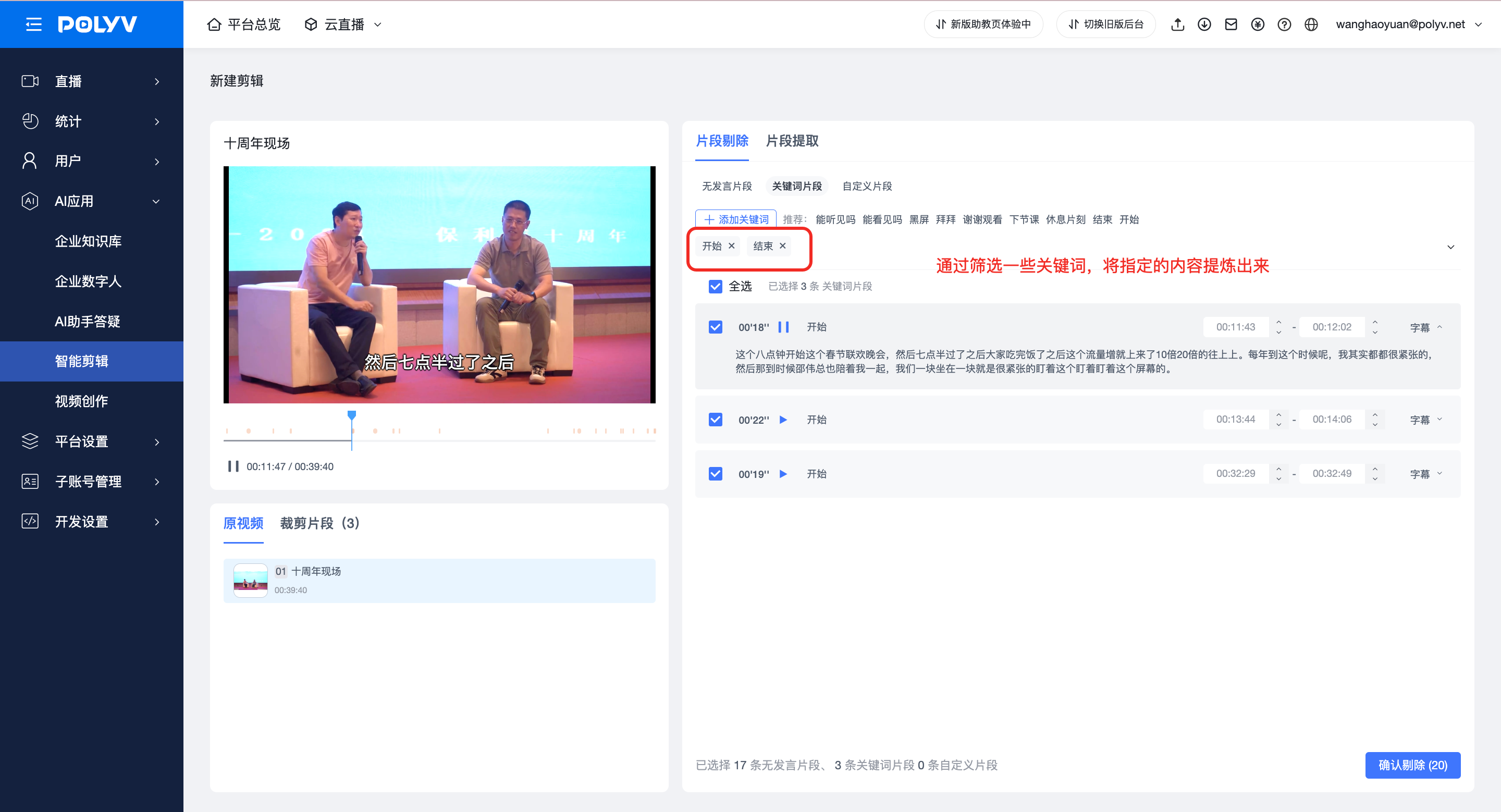Open 企业数字人 in the sidebar
This screenshot has height=812, width=1501.
[88, 281]
